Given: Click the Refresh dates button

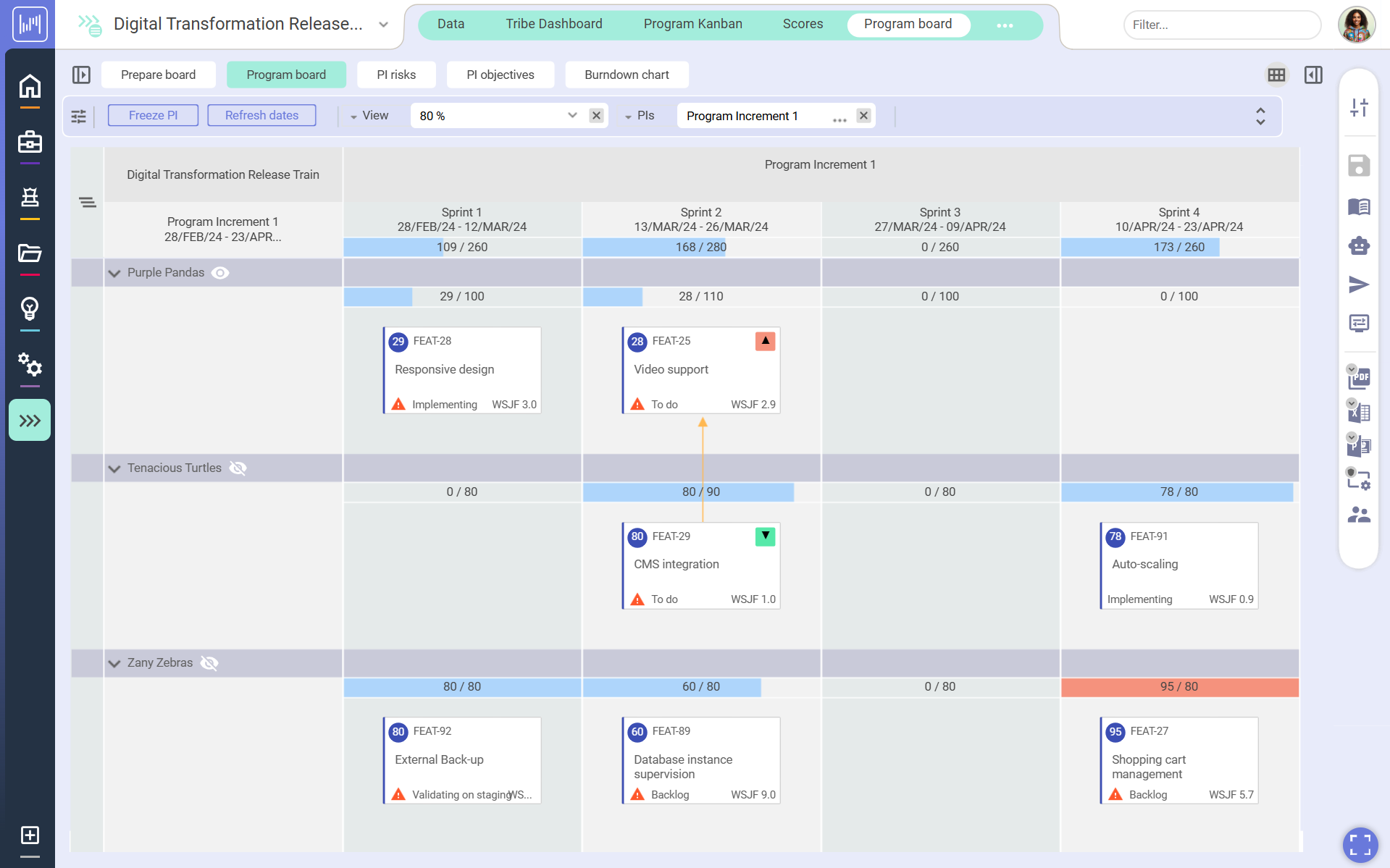Looking at the screenshot, I should click(x=261, y=115).
